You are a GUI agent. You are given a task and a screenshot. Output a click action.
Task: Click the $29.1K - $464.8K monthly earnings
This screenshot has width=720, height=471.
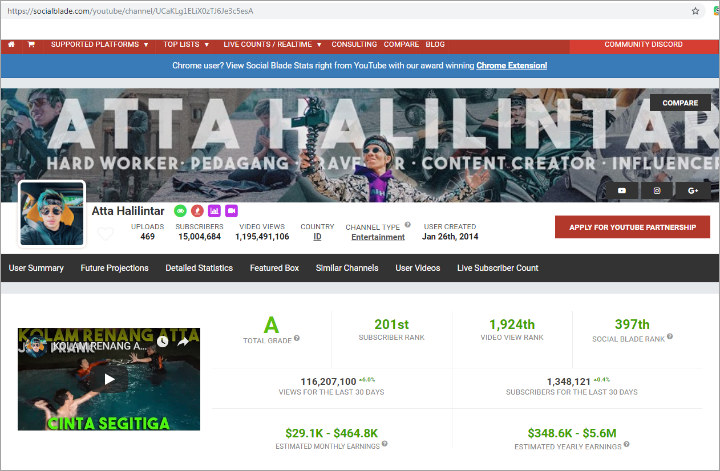coord(332,433)
